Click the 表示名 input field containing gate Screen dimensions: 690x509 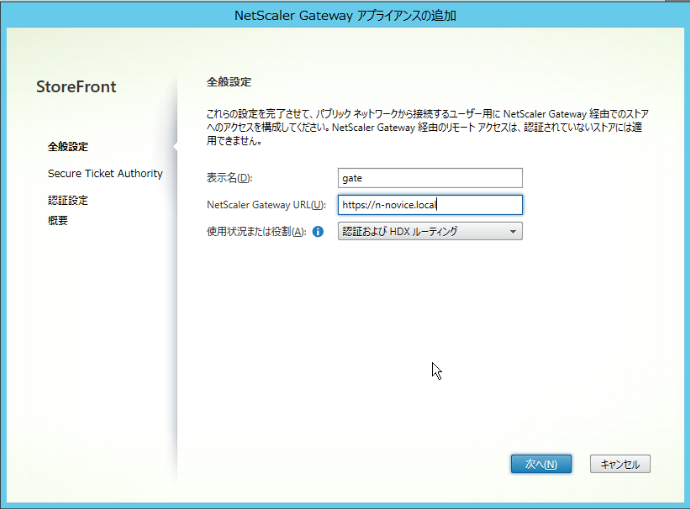coord(430,178)
